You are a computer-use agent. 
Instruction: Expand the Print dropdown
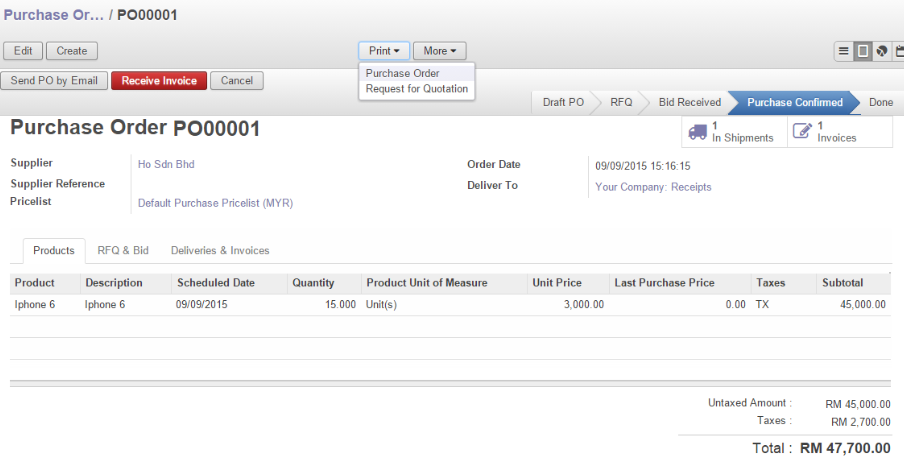[383, 51]
